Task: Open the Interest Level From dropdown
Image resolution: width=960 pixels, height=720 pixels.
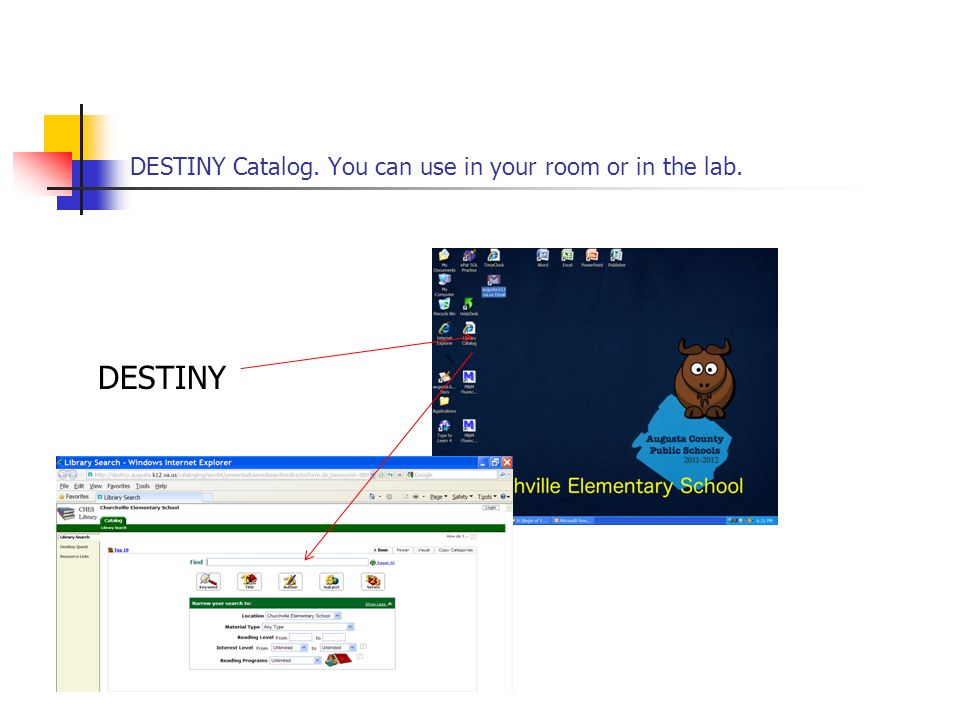Action: click(x=290, y=647)
